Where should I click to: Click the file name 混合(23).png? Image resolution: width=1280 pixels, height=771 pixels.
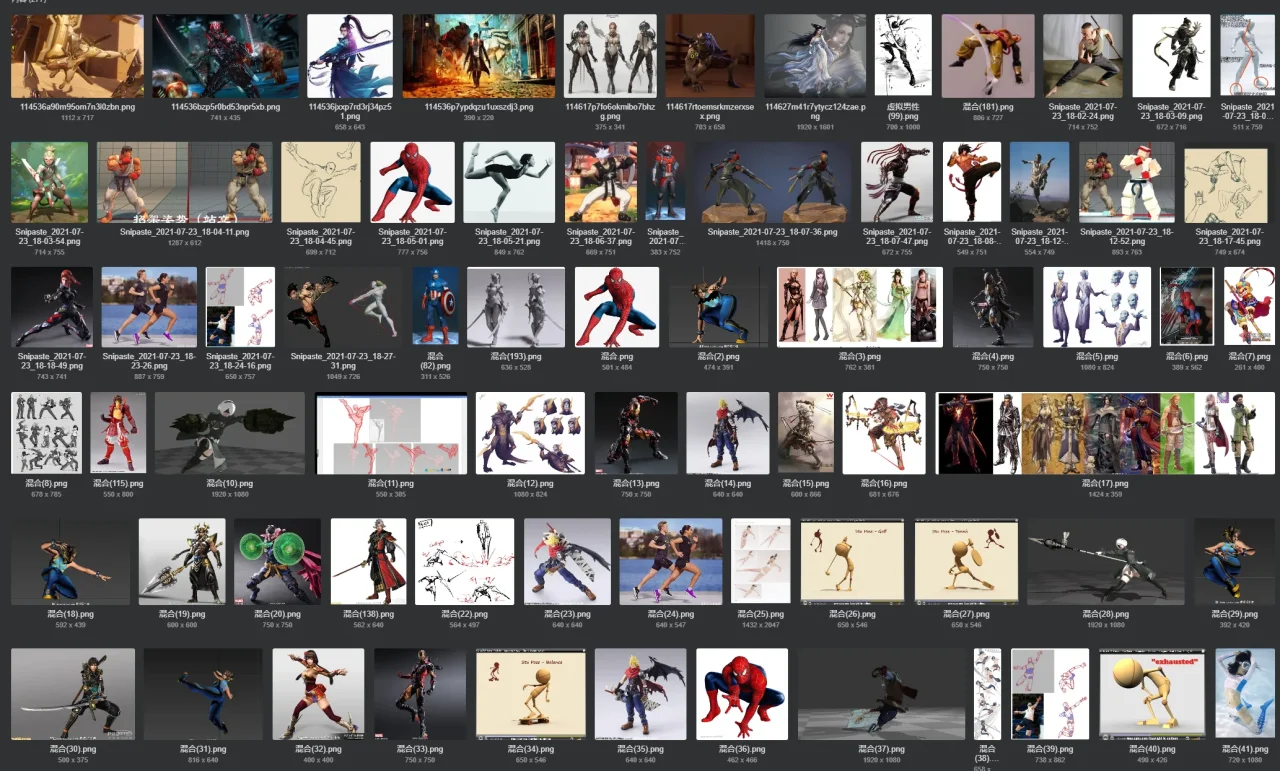click(567, 614)
